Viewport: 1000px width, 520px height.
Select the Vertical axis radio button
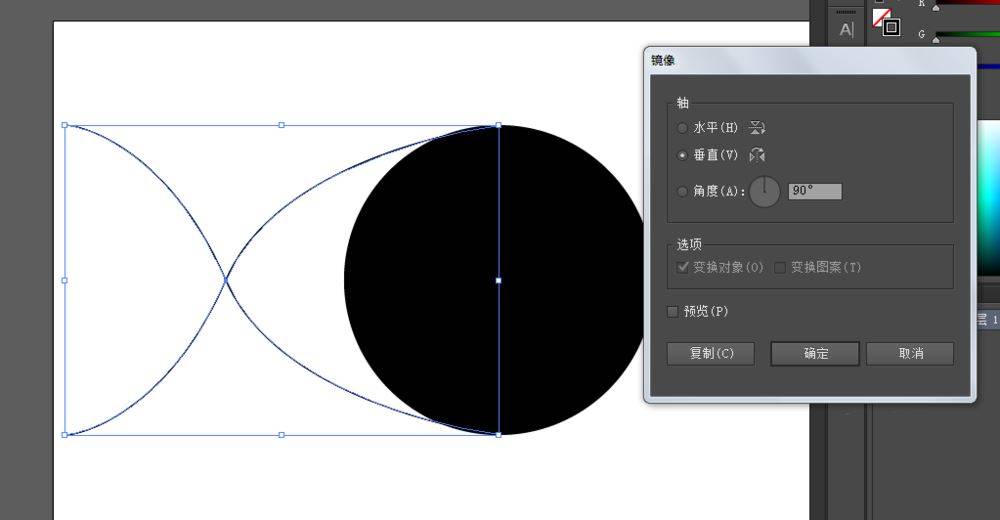[683, 155]
